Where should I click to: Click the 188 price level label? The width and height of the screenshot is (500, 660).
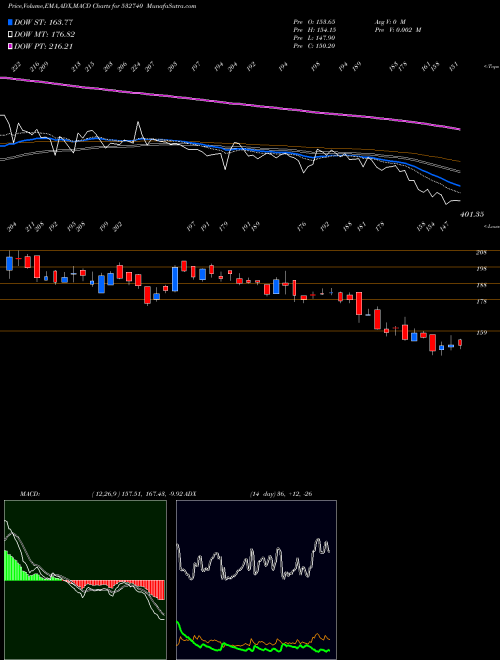tap(481, 285)
